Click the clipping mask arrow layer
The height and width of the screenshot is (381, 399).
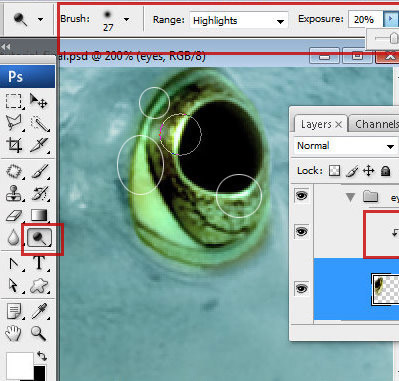(x=395, y=232)
